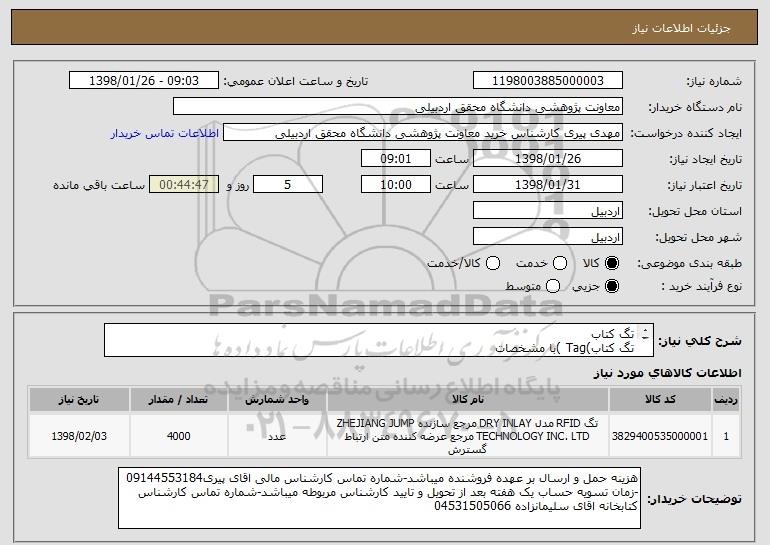Click product code 3829400535000001 cell
The width and height of the screenshot is (770, 545).
click(660, 436)
